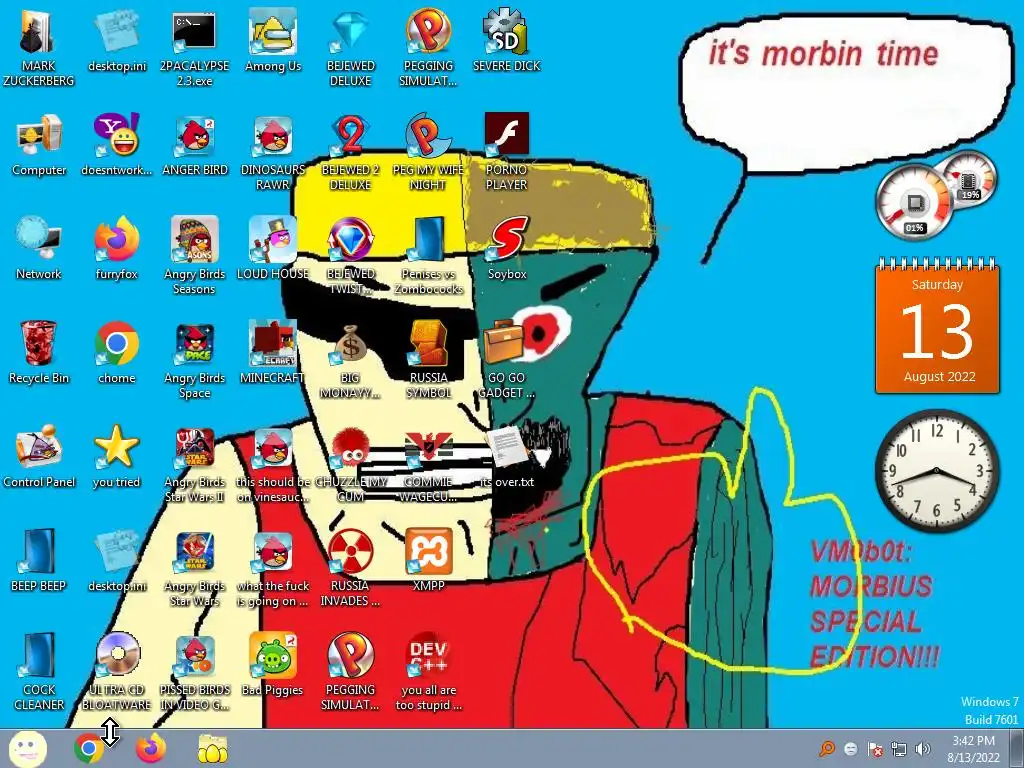Open Angry Birds Star Wars shortcut

tap(195, 552)
